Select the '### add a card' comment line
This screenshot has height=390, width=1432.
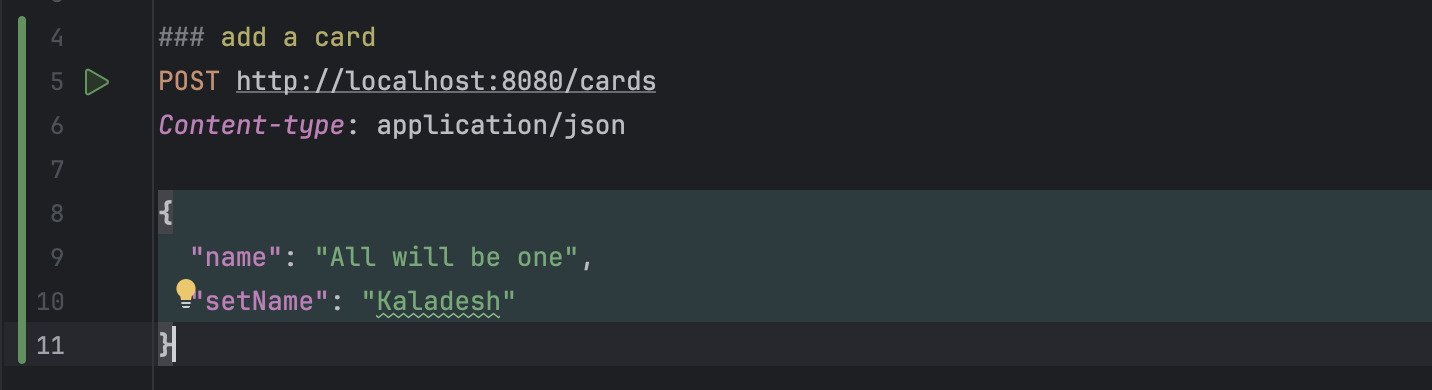pyautogui.click(x=267, y=38)
